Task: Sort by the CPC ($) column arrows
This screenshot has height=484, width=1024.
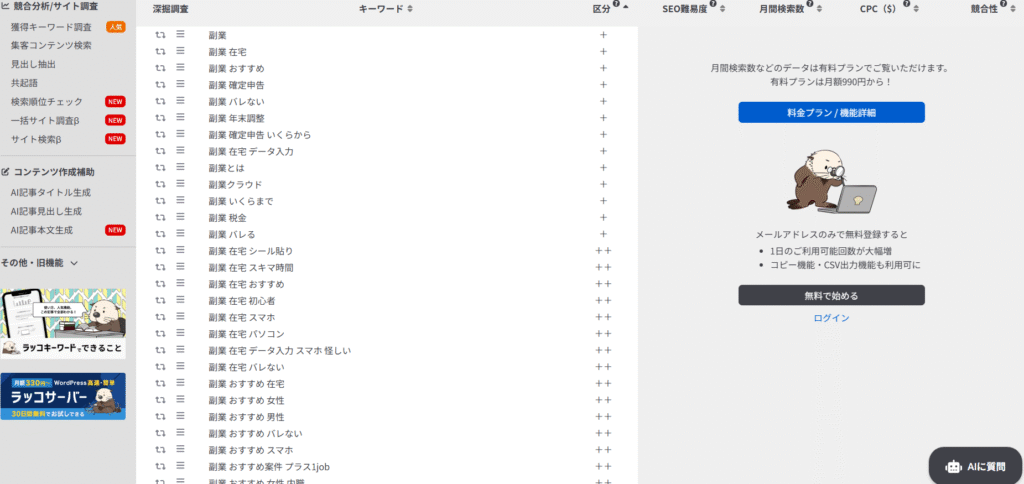Action: pyautogui.click(x=916, y=9)
